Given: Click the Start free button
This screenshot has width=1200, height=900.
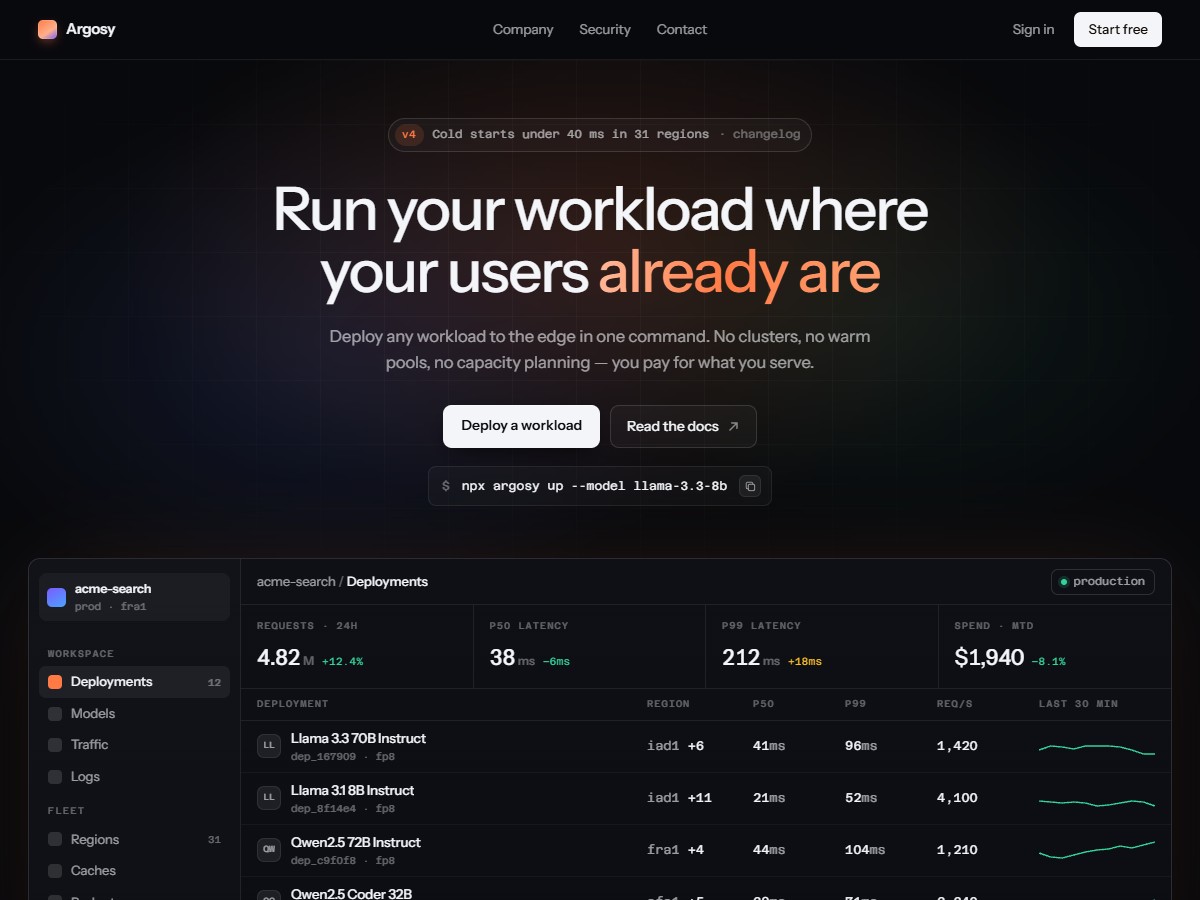Looking at the screenshot, I should pos(1118,29).
